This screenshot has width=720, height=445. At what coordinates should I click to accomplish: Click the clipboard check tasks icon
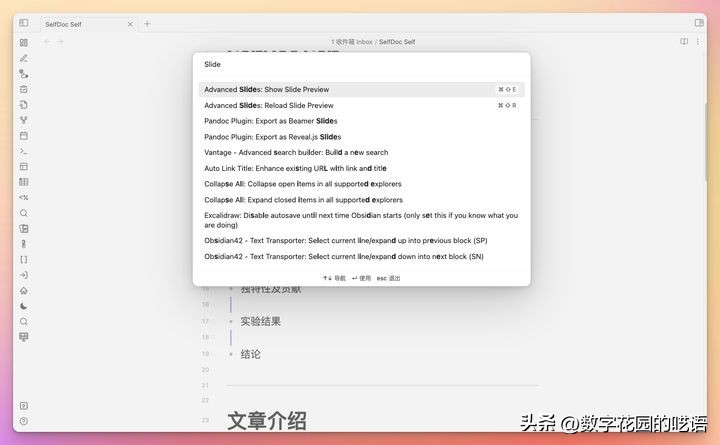[24, 89]
